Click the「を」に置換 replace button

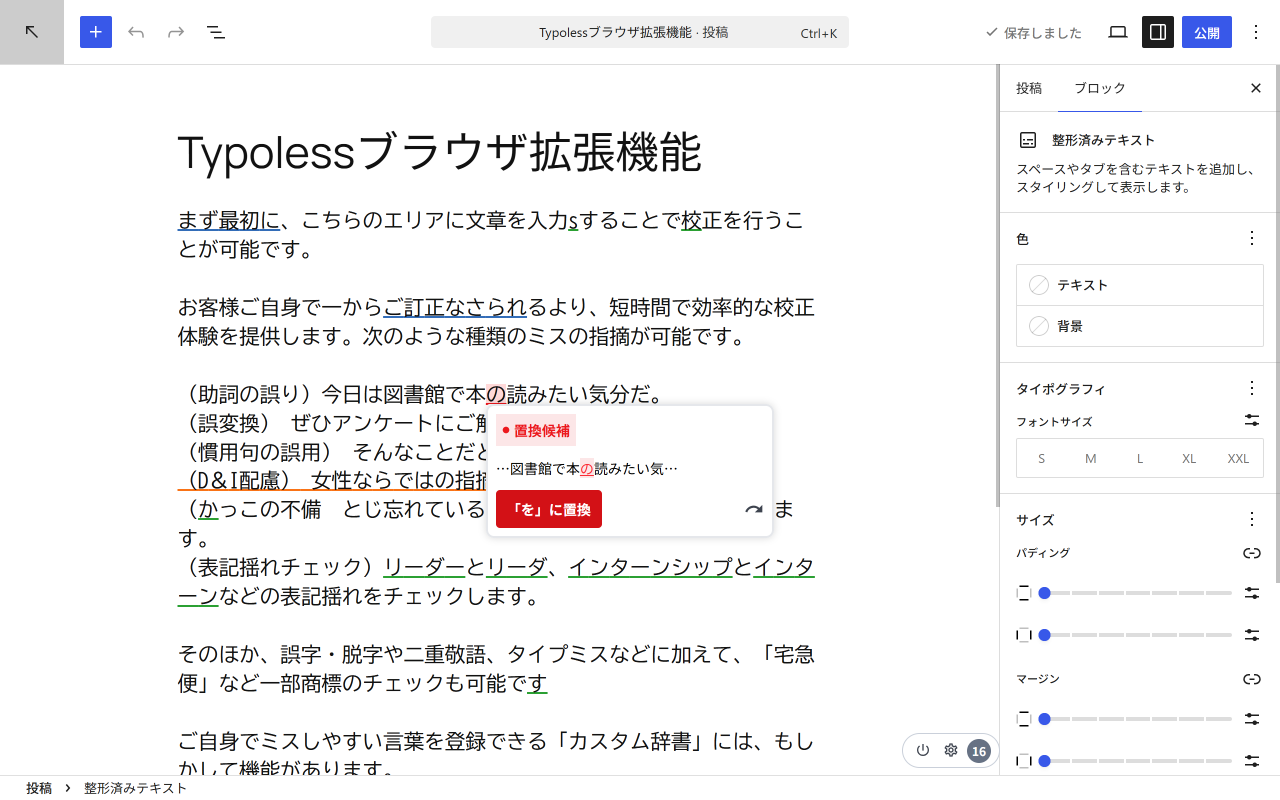pyautogui.click(x=549, y=509)
